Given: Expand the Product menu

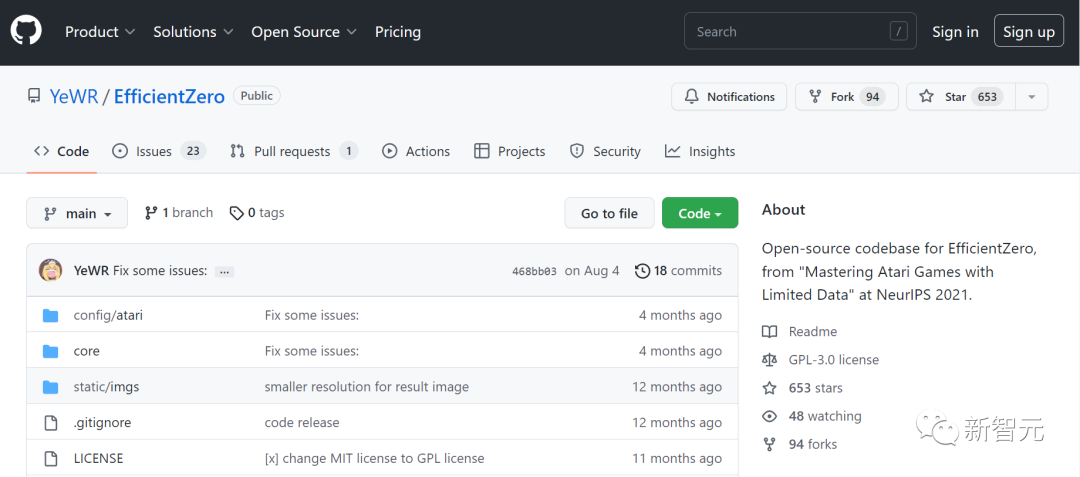Looking at the screenshot, I should click(x=99, y=32).
